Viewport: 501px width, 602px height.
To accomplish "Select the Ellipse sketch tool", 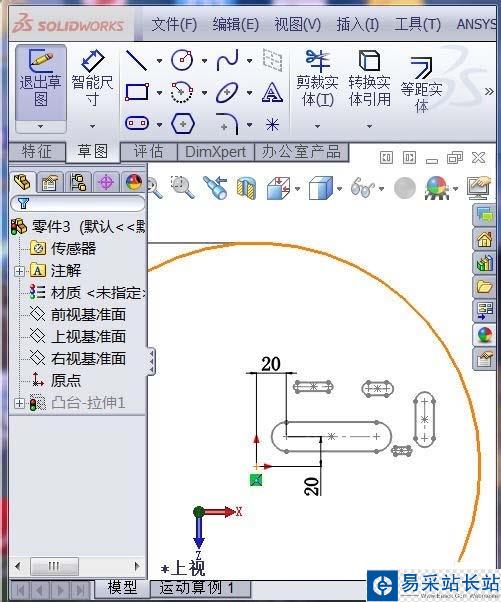I will (x=227, y=93).
